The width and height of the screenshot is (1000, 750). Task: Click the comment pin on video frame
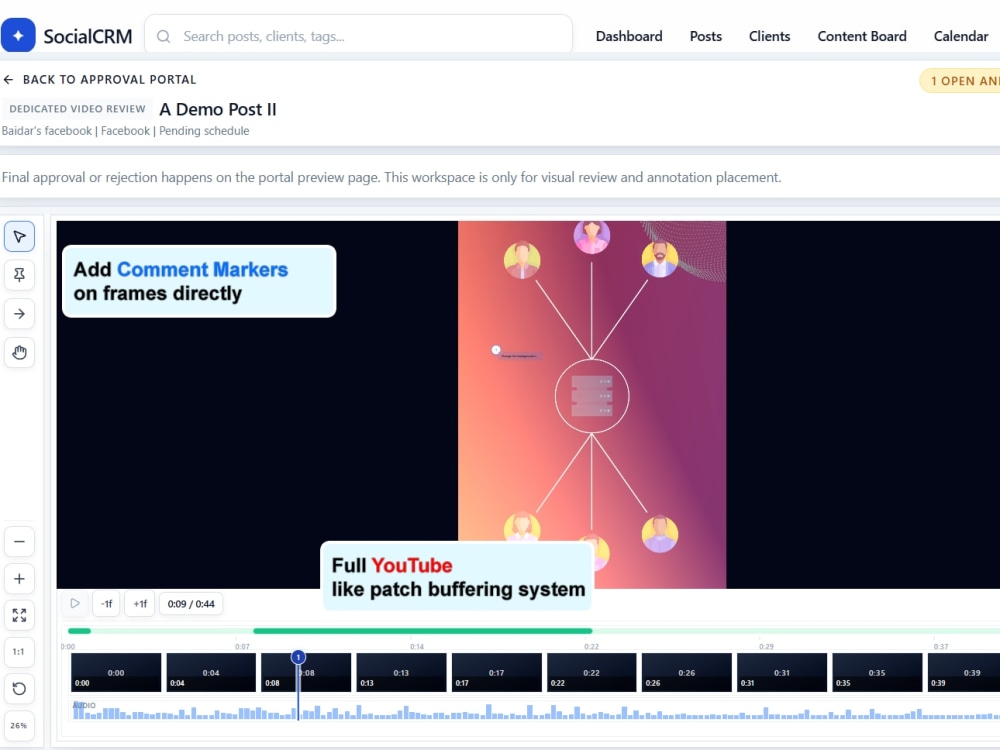tap(496, 349)
